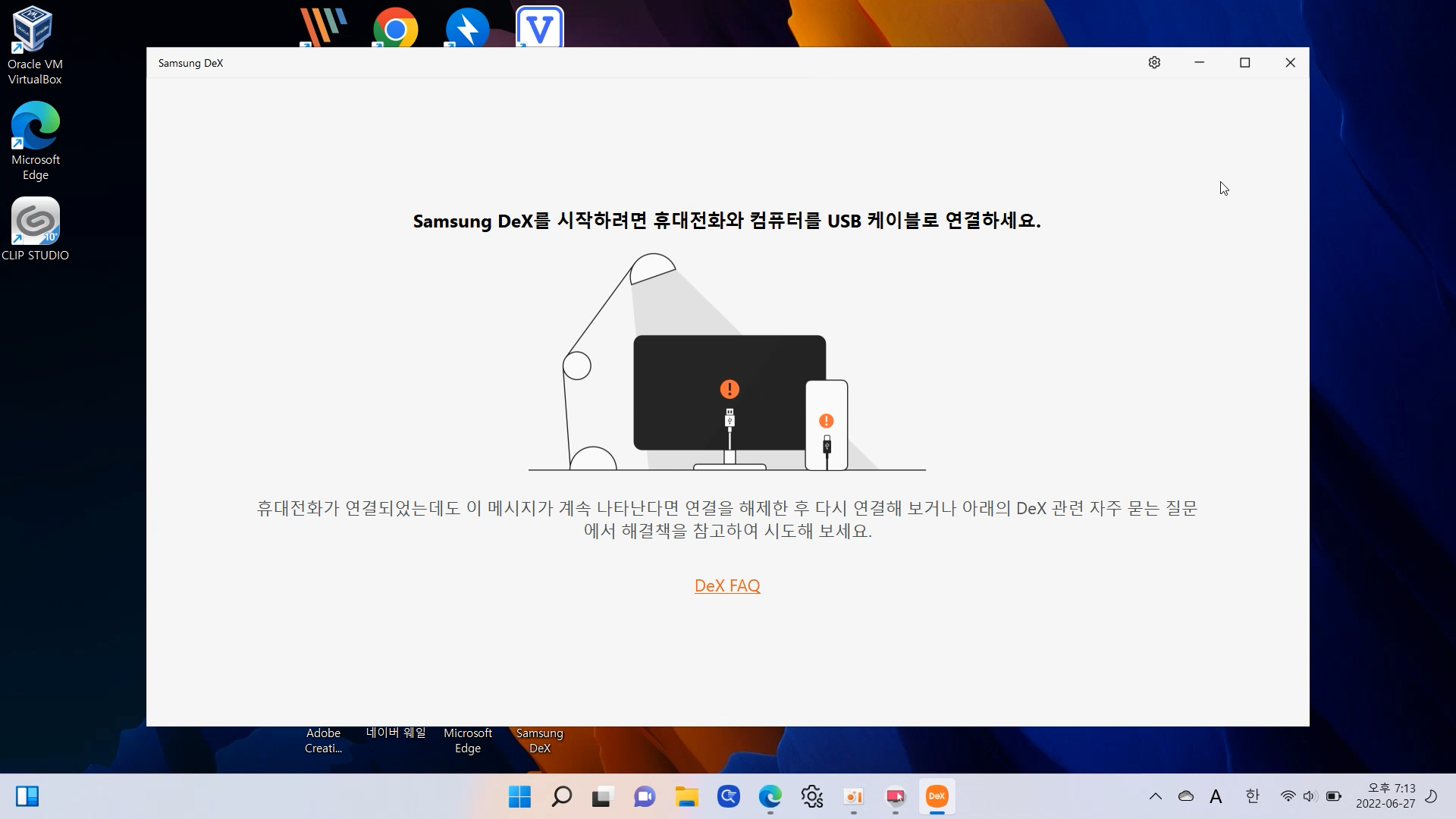Open taskbar Search magnifier
This screenshot has width=1456, height=819.
point(561,796)
